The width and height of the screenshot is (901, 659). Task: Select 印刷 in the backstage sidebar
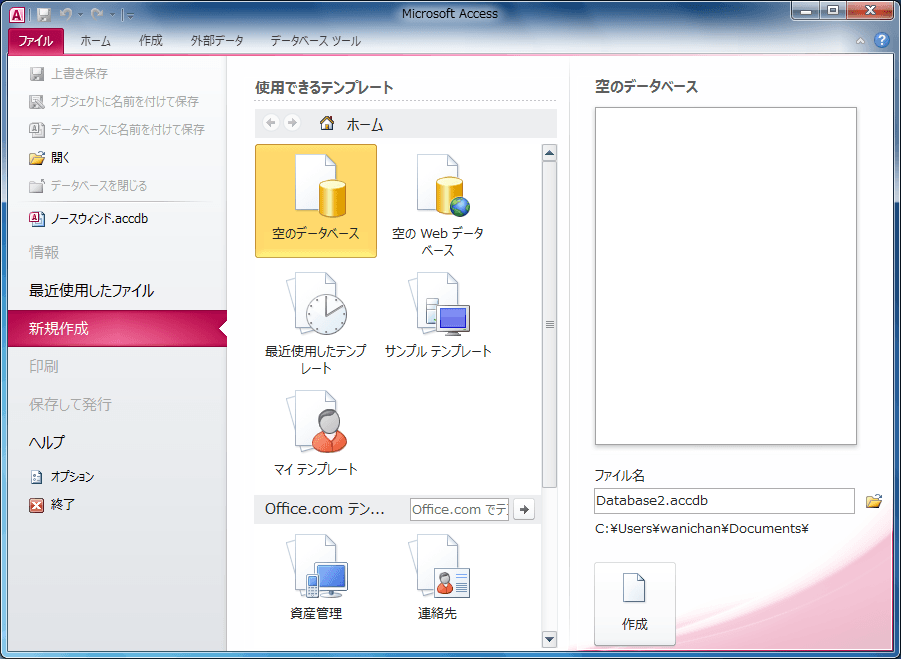(x=44, y=367)
